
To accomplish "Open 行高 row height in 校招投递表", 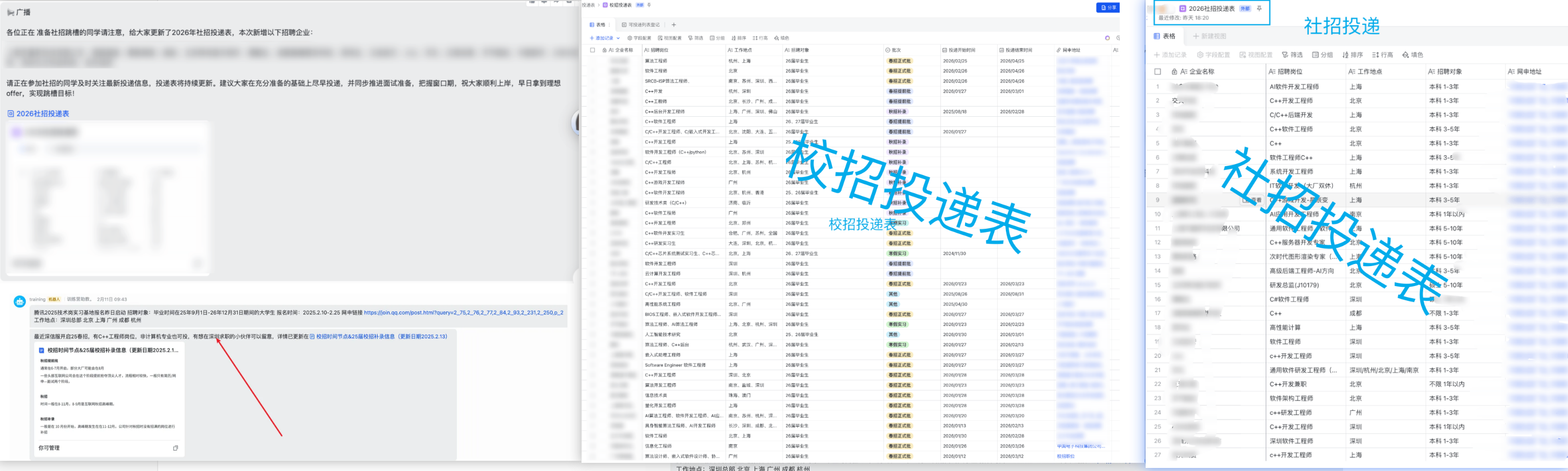I will click(x=760, y=38).
